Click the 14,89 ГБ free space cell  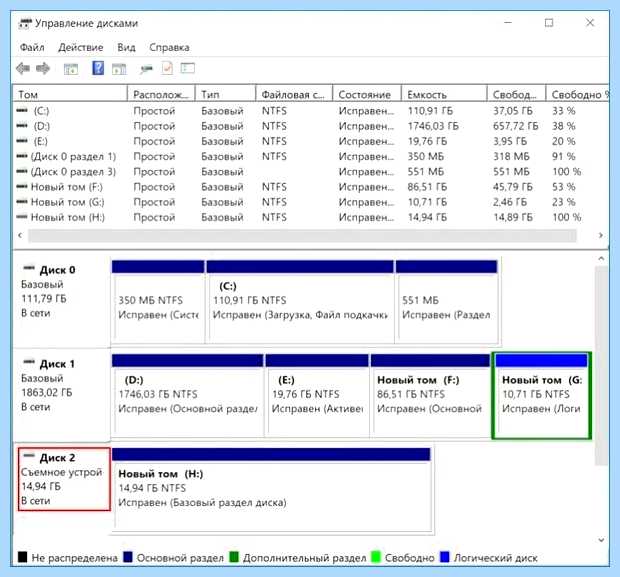[512, 217]
